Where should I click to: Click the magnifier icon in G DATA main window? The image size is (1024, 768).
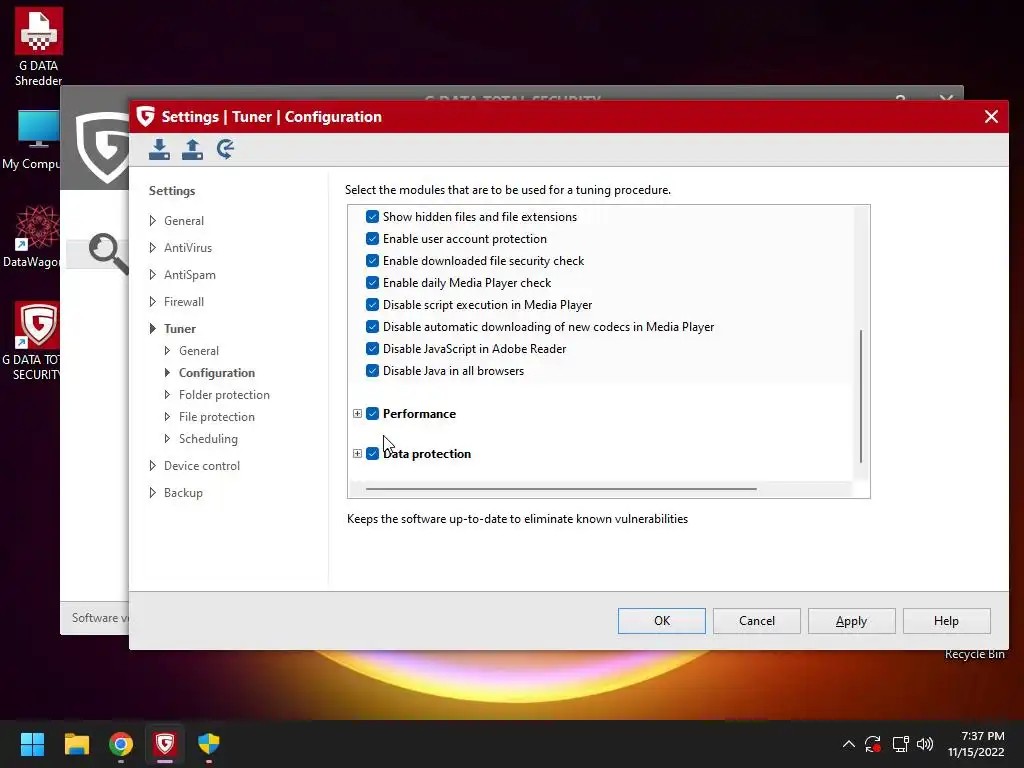click(107, 253)
